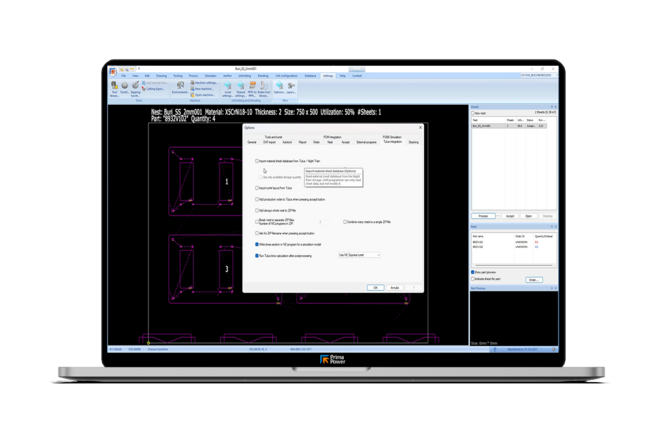
Task: Expand the Process button dropdown arrow
Action: (x=498, y=216)
